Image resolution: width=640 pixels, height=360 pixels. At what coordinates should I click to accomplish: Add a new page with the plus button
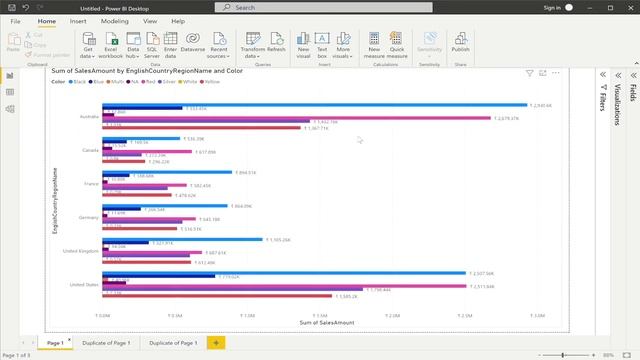tap(216, 343)
